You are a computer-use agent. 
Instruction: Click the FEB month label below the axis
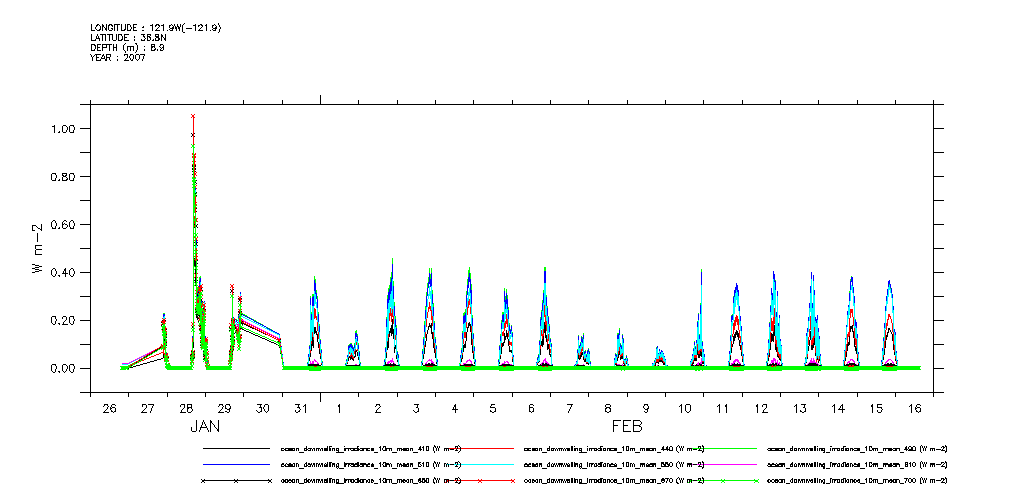627,426
